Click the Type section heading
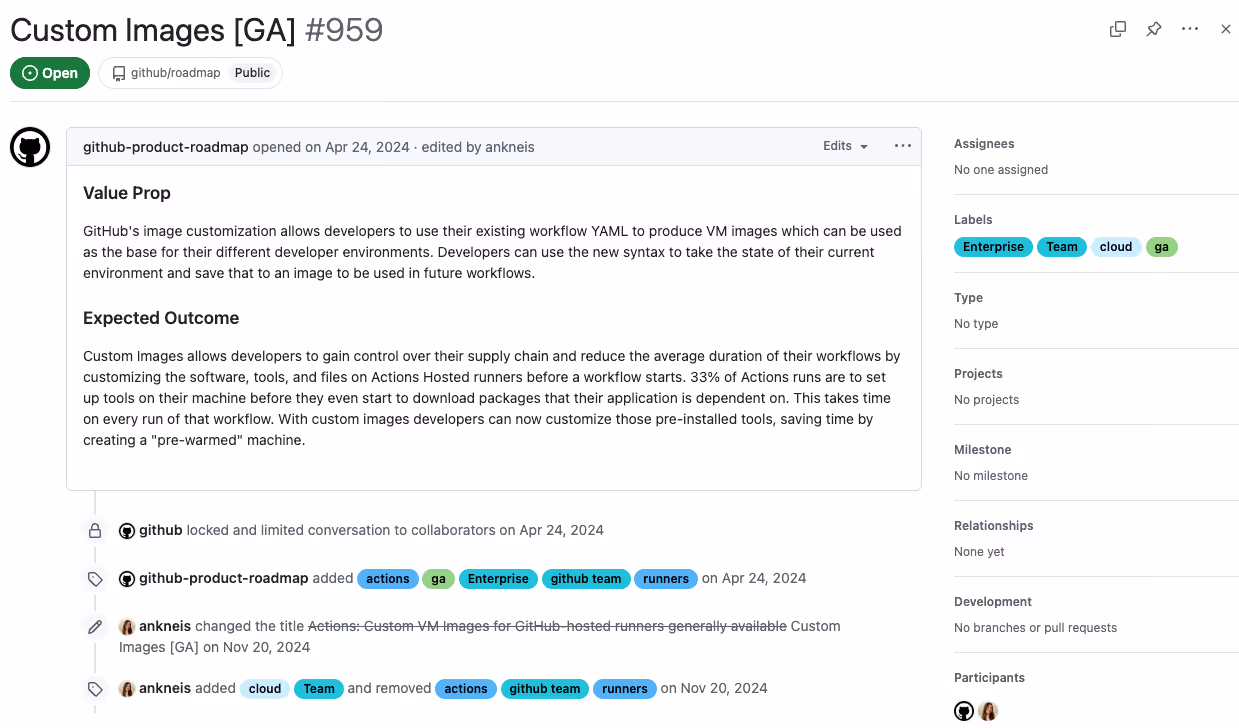The width and height of the screenshot is (1239, 728). pyautogui.click(x=968, y=298)
